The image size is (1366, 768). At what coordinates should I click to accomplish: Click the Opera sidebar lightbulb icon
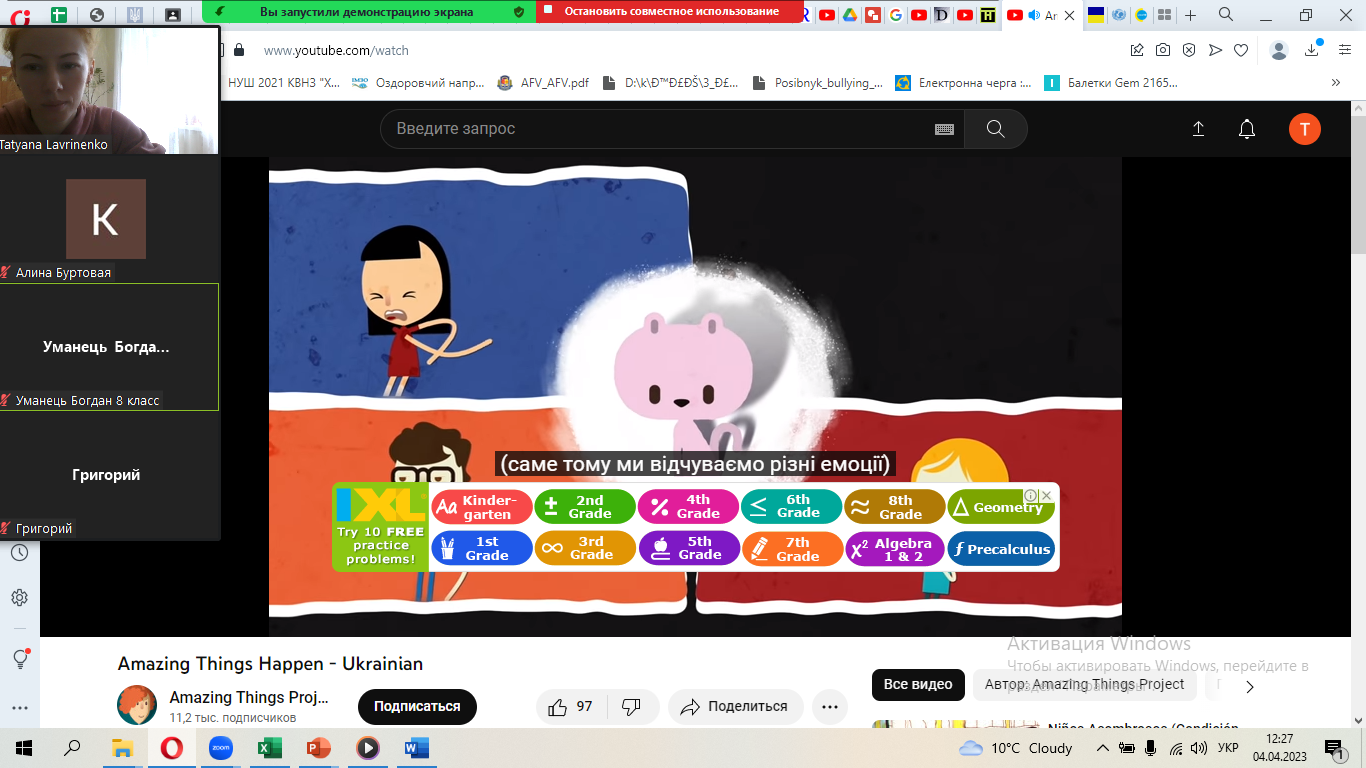click(x=19, y=659)
